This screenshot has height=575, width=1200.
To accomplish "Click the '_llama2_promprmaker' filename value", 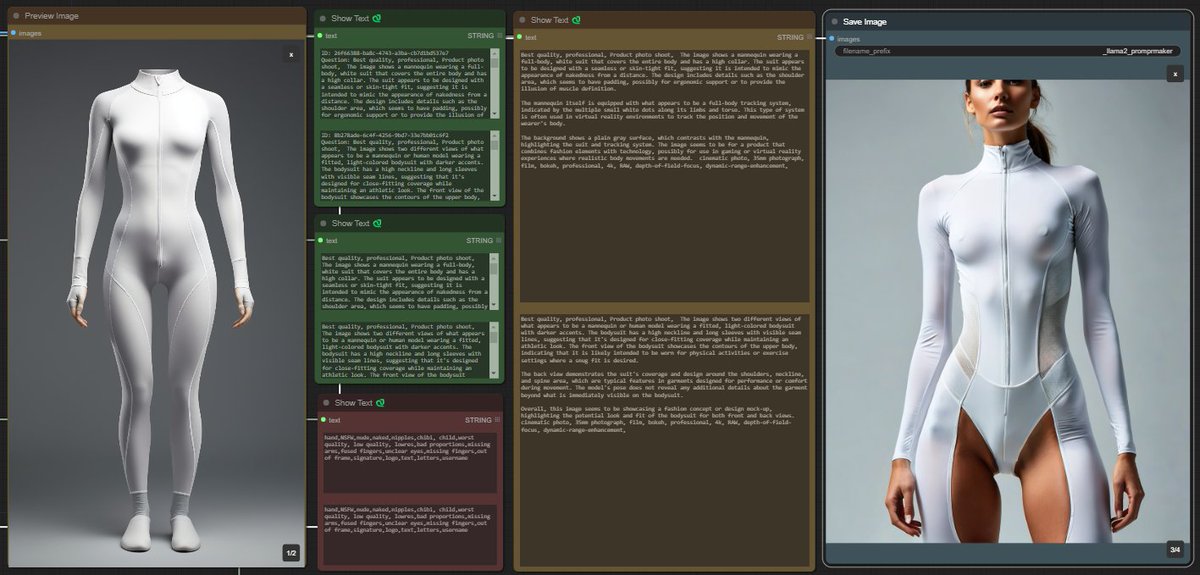I will [x=1137, y=50].
